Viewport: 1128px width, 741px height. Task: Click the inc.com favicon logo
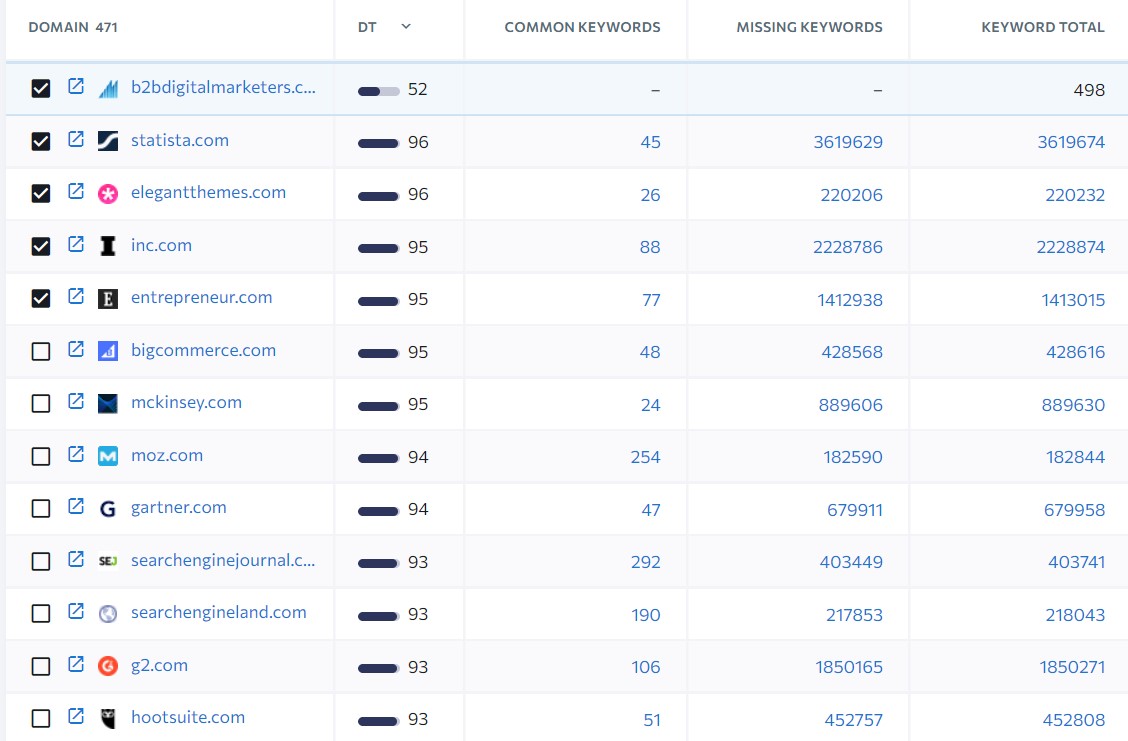[x=108, y=246]
